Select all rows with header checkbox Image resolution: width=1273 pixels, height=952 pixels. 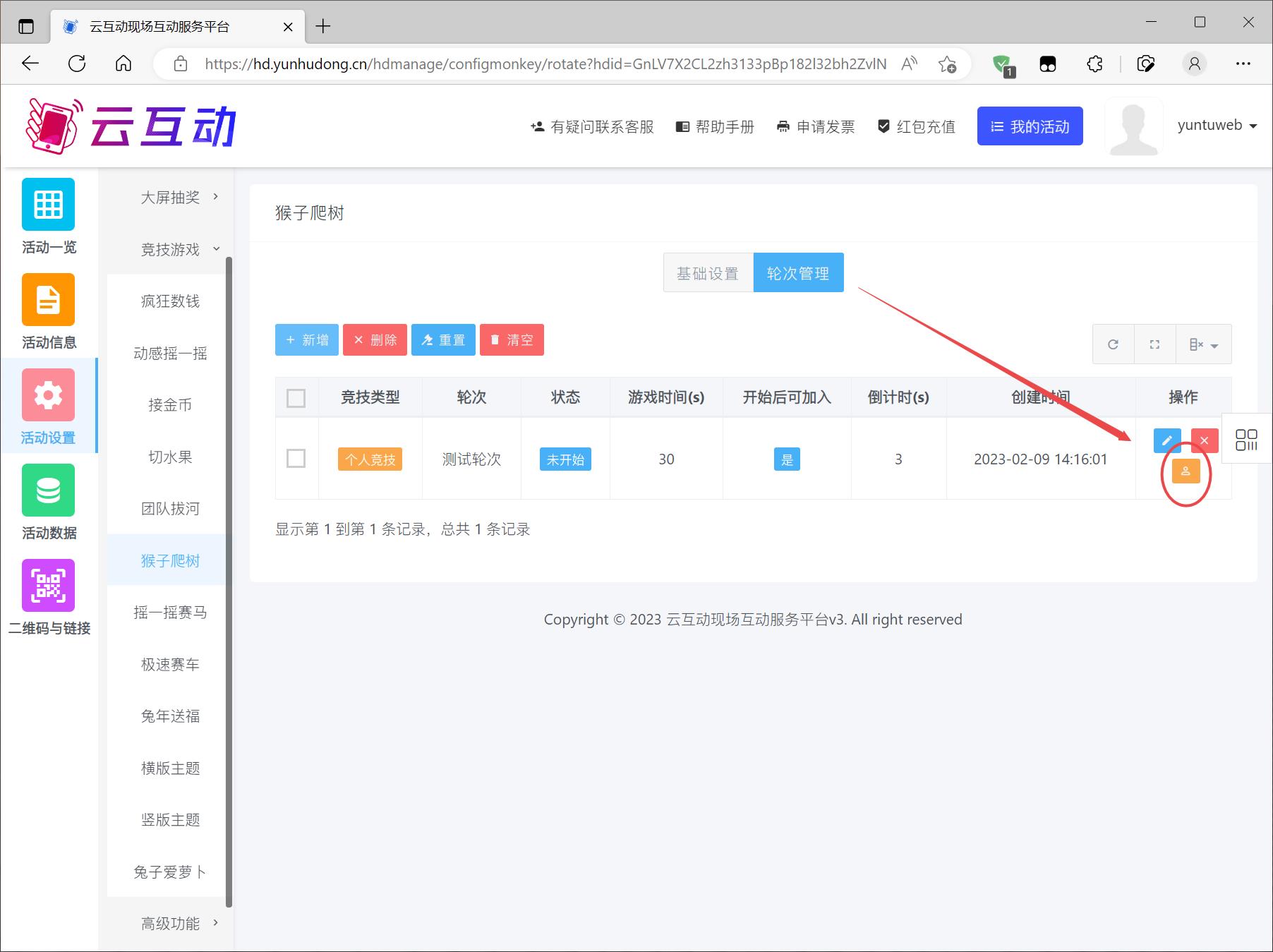[296, 398]
